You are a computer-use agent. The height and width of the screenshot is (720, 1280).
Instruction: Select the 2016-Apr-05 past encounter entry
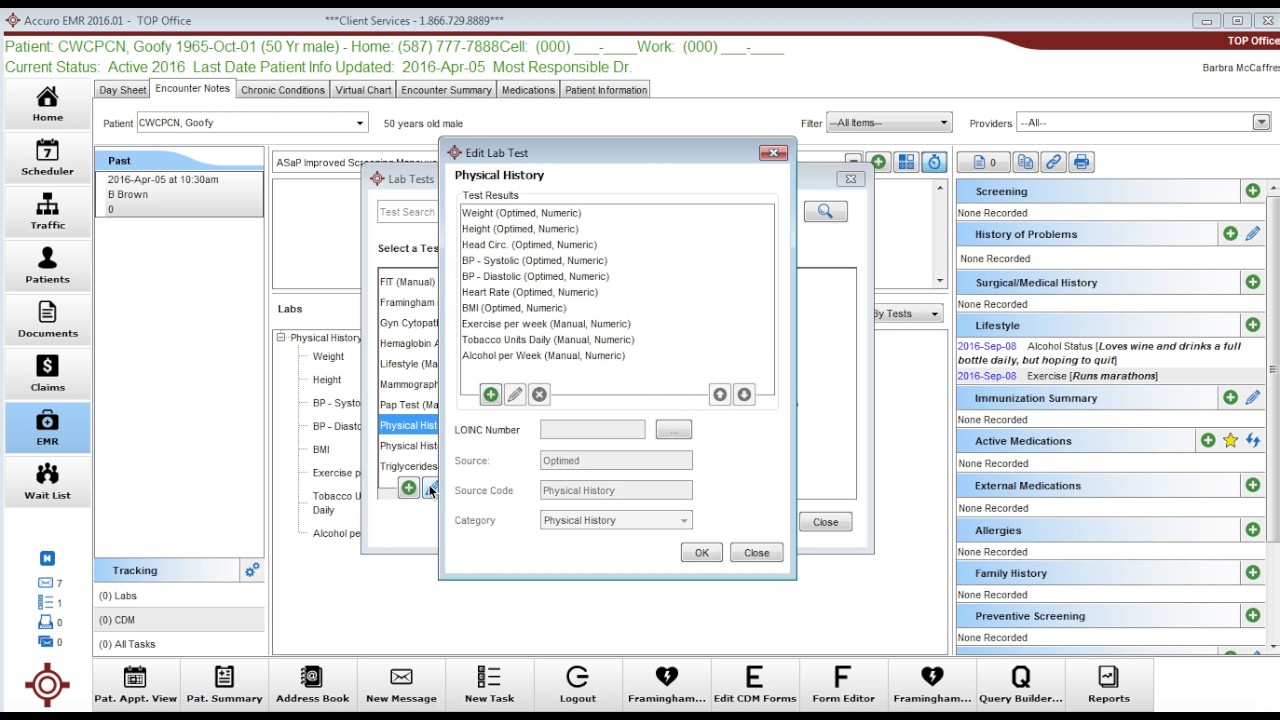[180, 194]
